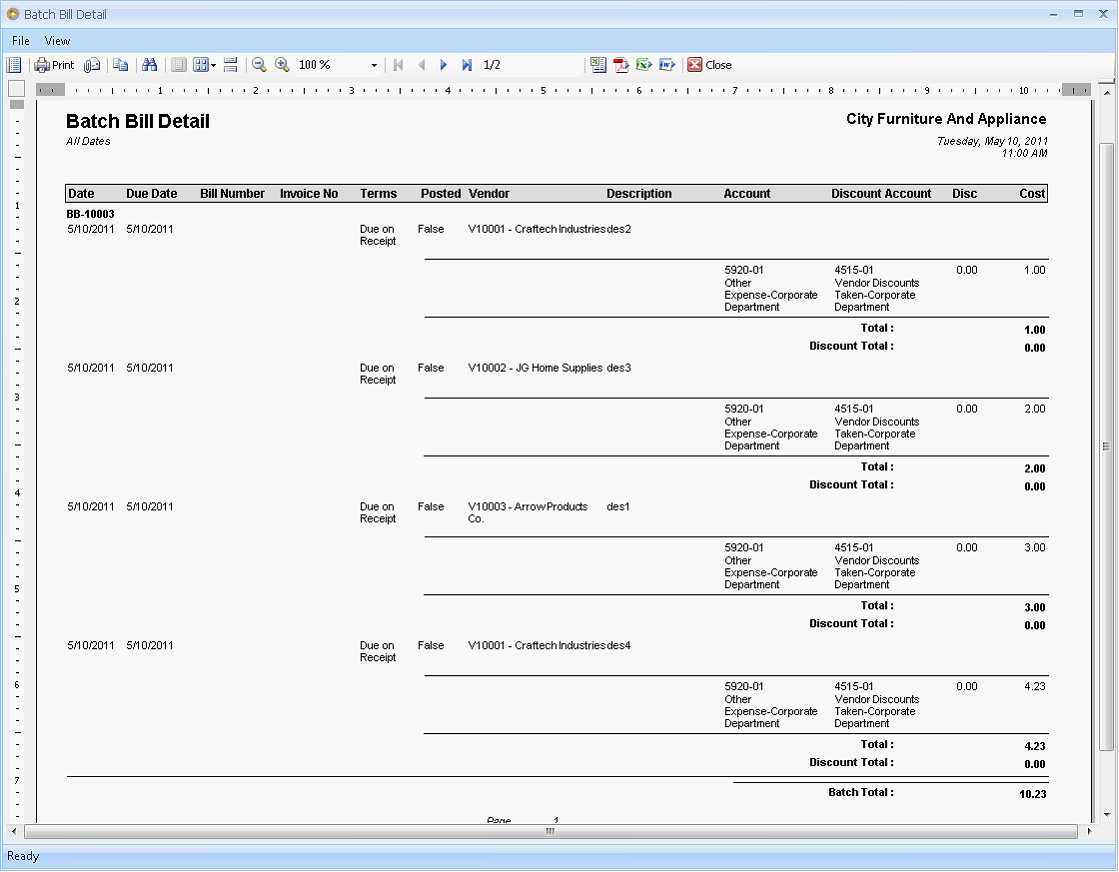Click the Ready status bar text

(x=23, y=856)
